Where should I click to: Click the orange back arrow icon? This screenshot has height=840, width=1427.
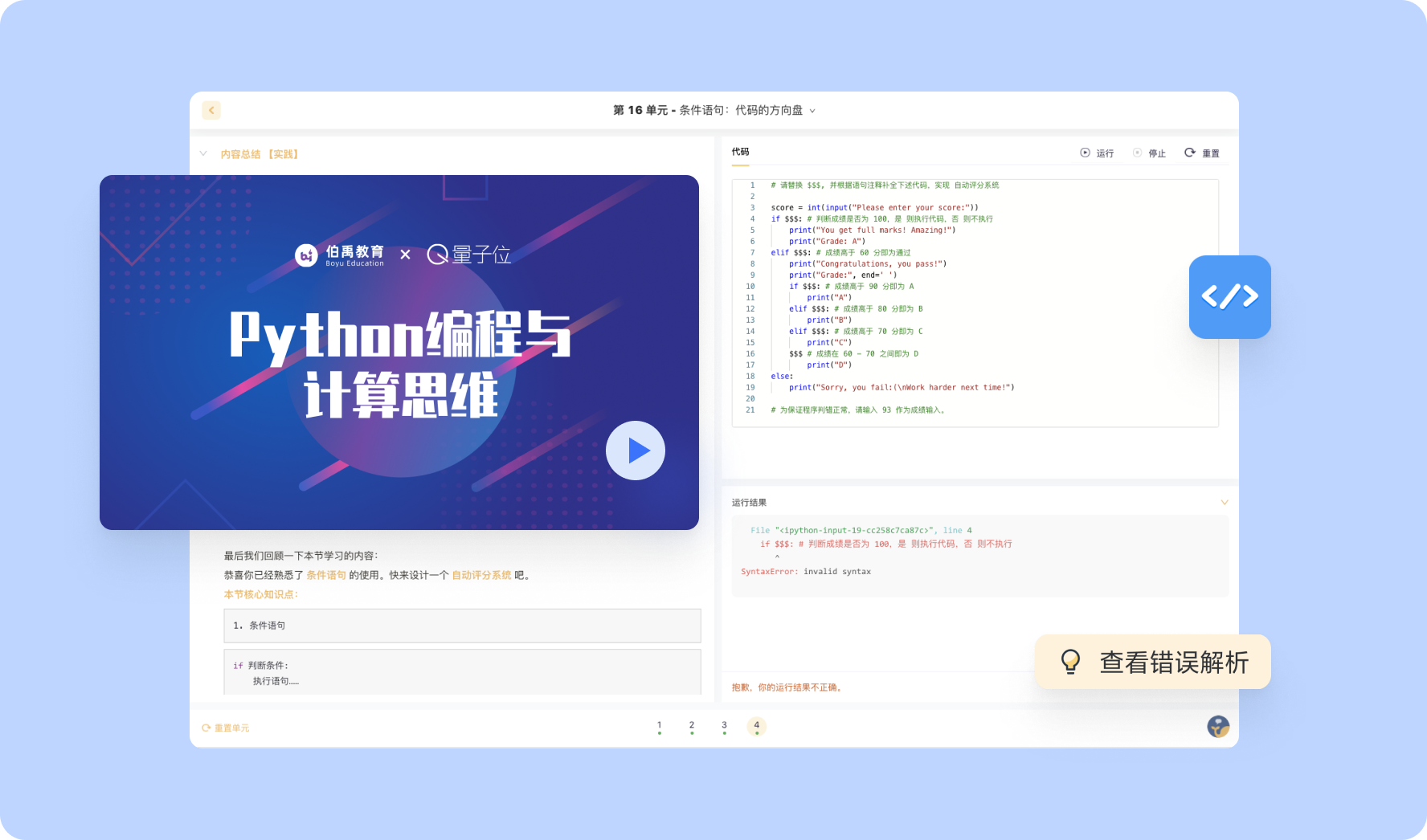(x=211, y=110)
